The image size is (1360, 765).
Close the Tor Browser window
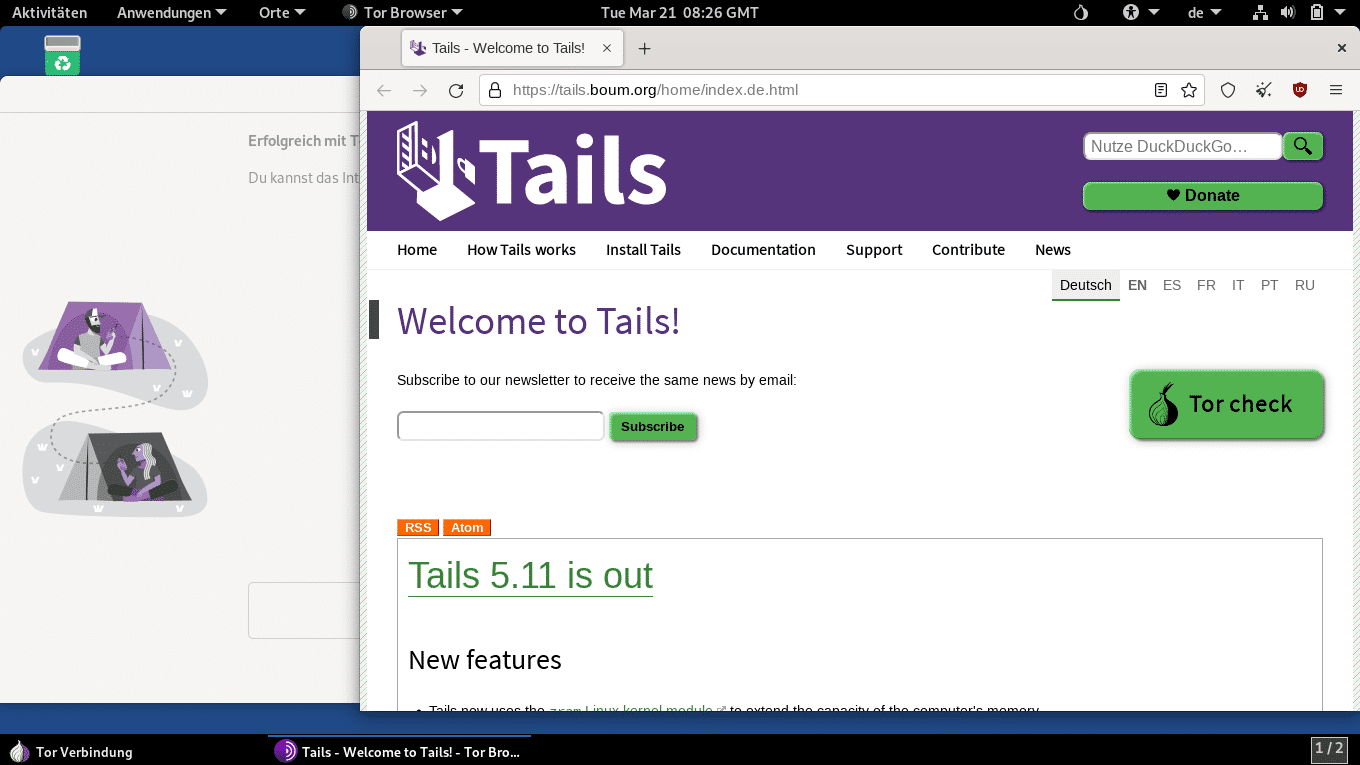click(x=1342, y=48)
